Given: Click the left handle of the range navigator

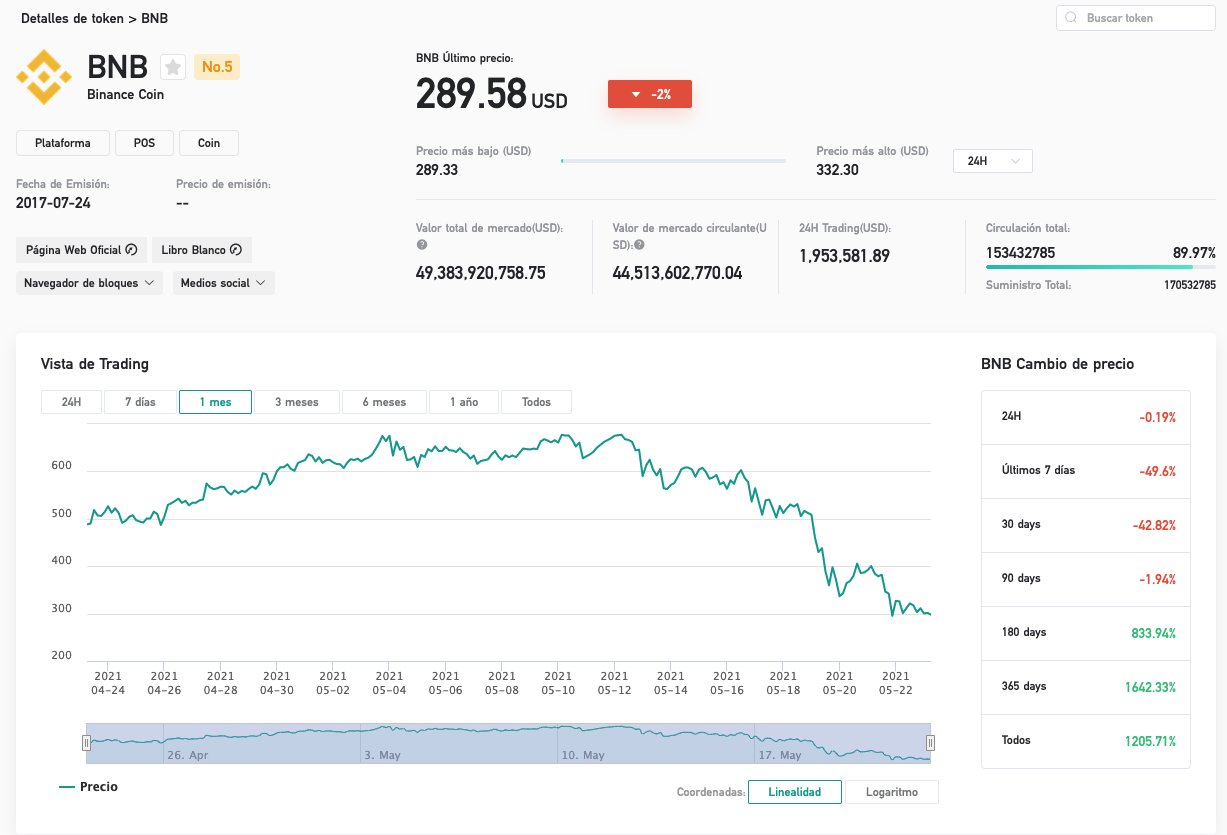Looking at the screenshot, I should coord(86,742).
